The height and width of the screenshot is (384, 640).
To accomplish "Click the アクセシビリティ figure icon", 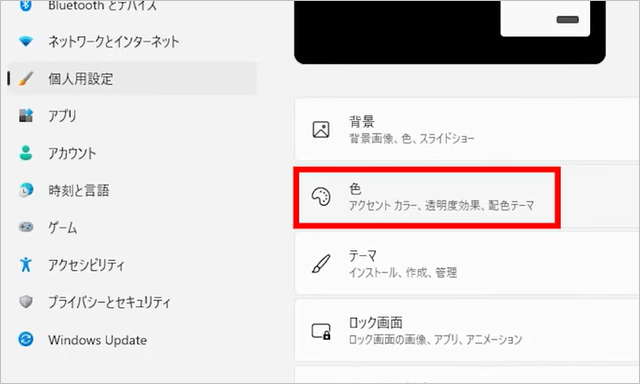I will [26, 264].
